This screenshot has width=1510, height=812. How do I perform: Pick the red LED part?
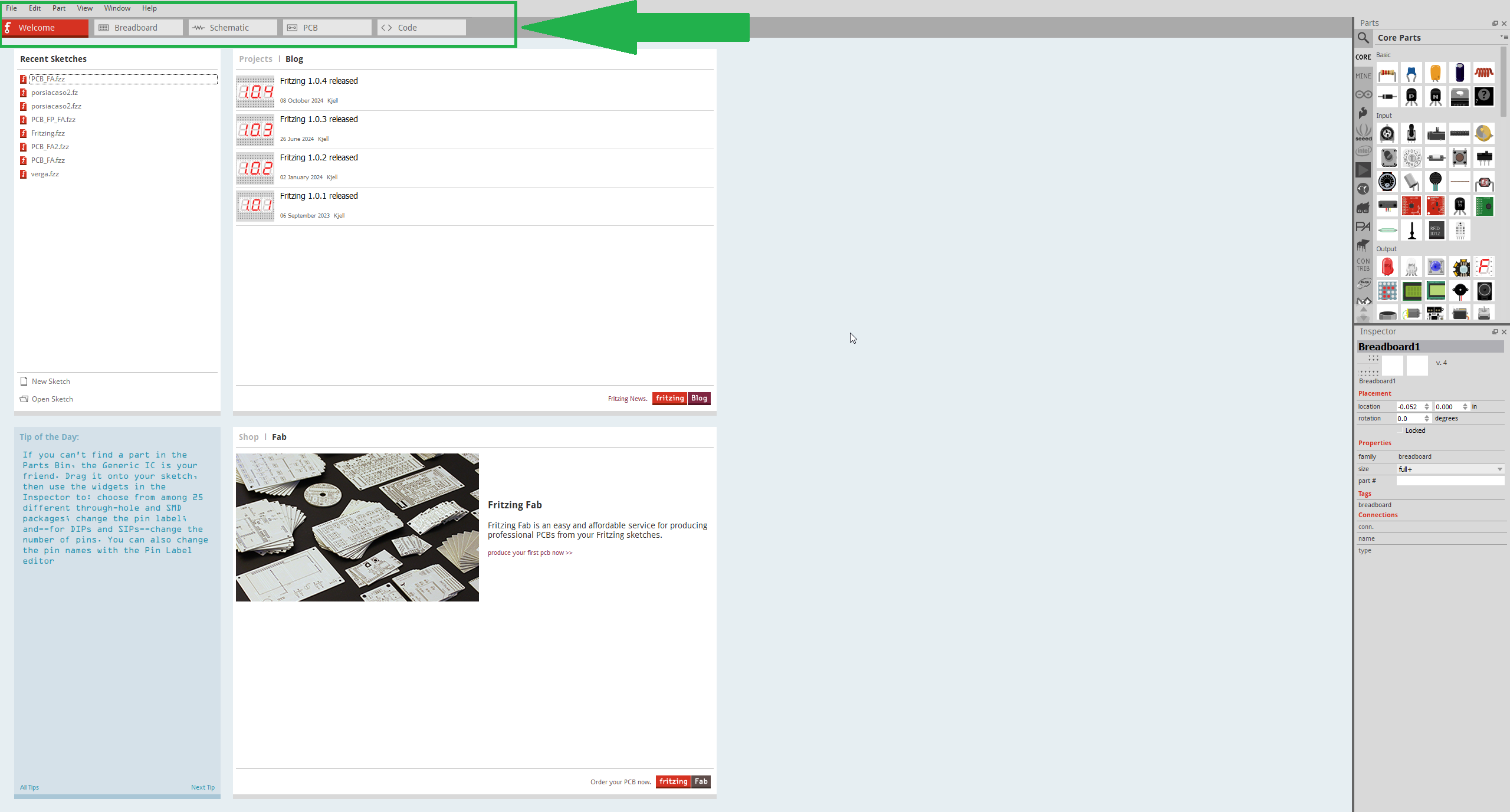tap(1387, 267)
